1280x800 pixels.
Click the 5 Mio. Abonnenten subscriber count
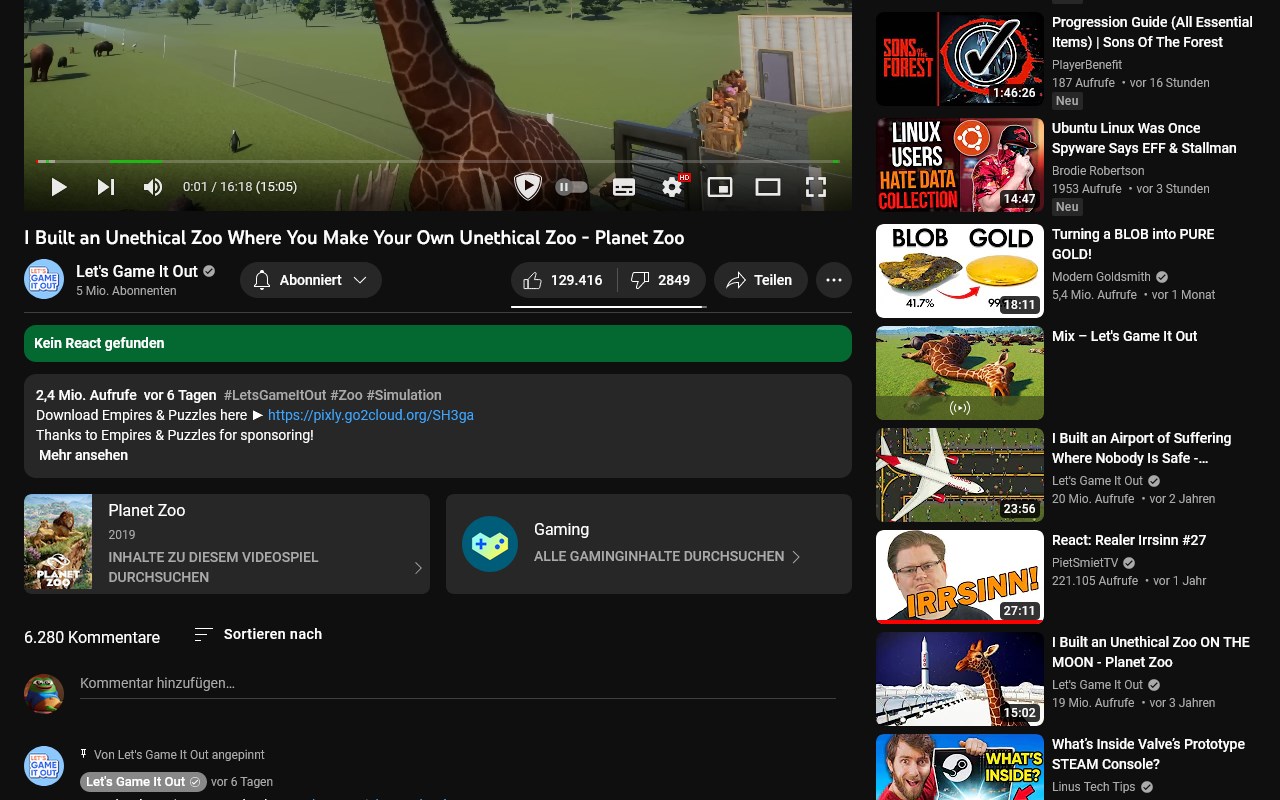coord(126,291)
